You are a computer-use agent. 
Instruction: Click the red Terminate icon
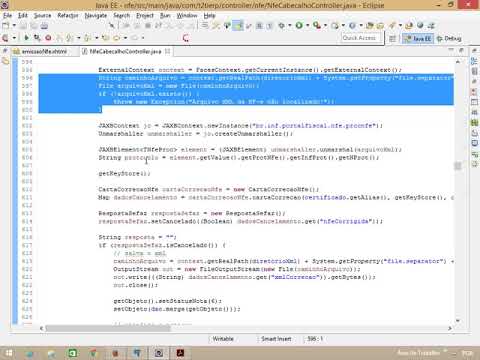point(48,38)
